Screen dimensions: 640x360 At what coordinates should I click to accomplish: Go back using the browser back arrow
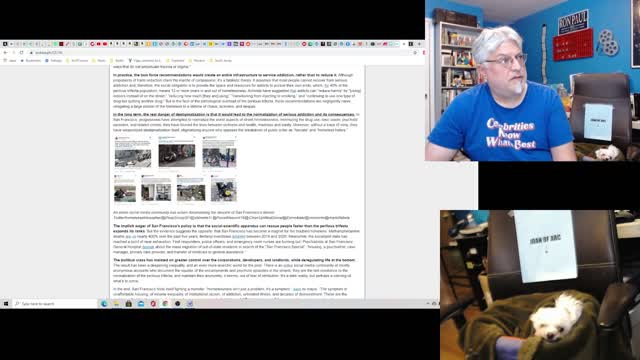[5, 53]
